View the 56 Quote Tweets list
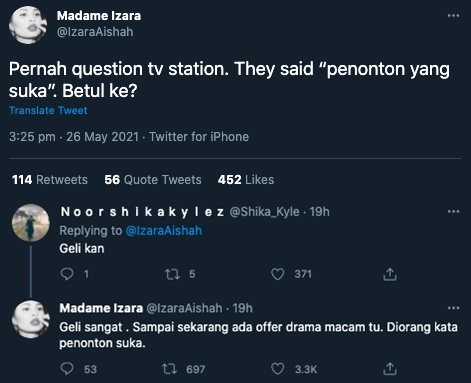The height and width of the screenshot is (383, 471). [153, 180]
